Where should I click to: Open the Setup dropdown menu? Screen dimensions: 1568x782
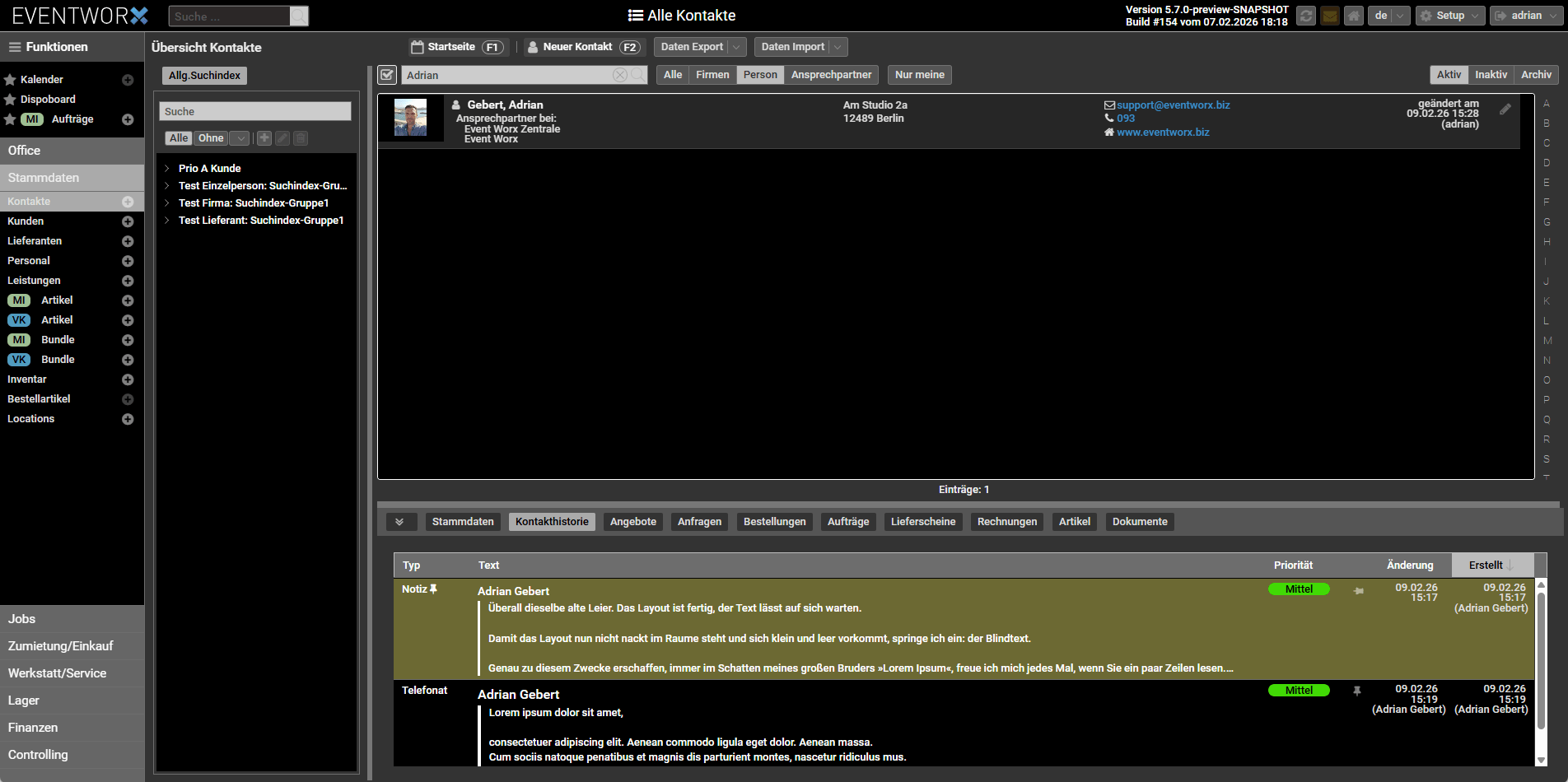[1450, 16]
